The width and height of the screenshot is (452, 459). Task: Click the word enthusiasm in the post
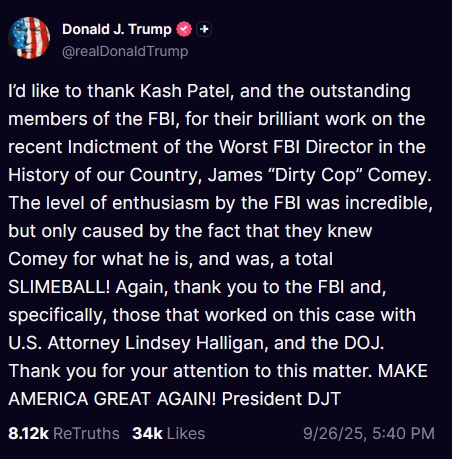tap(161, 203)
